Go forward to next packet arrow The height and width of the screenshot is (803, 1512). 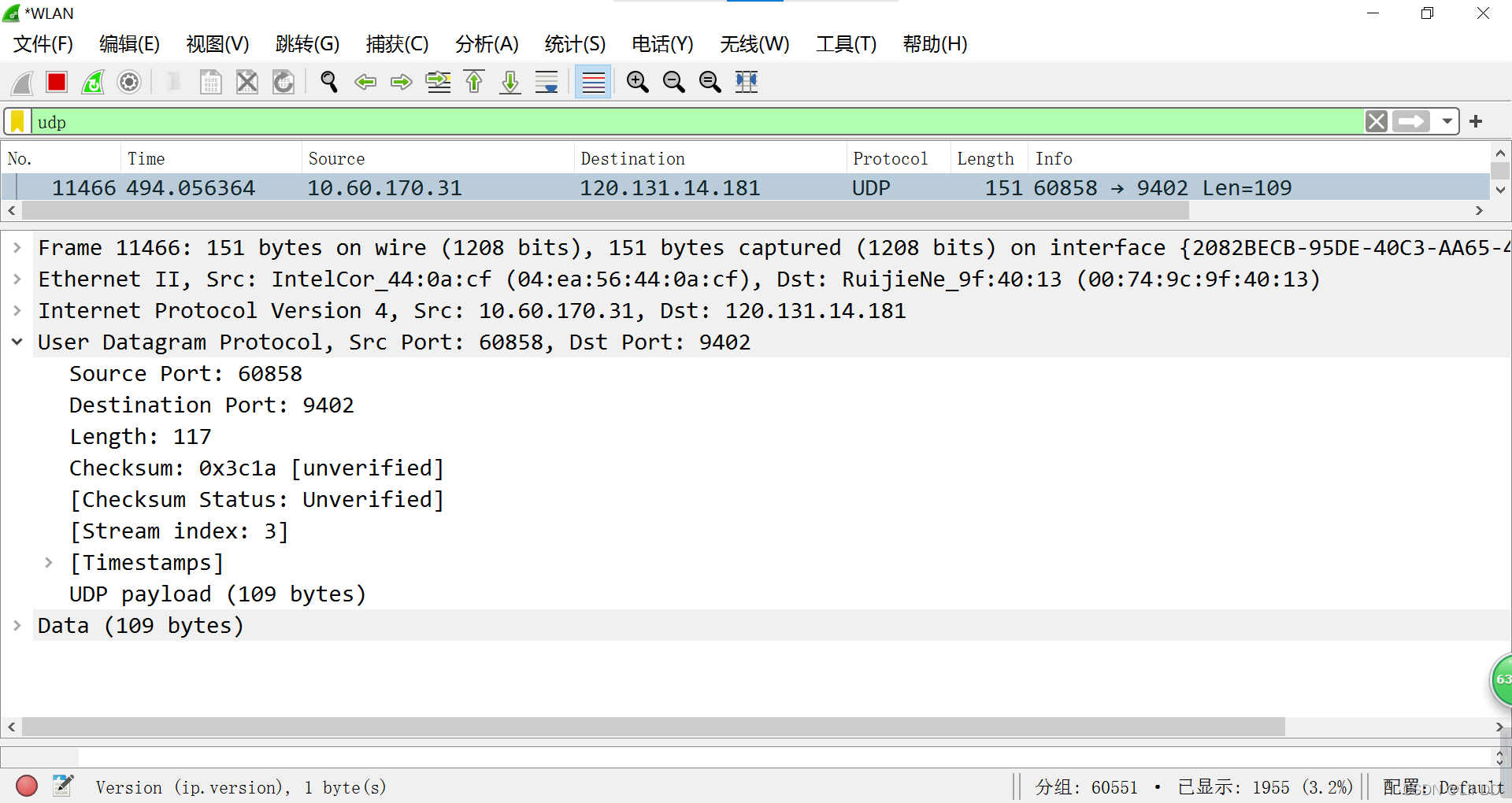pyautogui.click(x=402, y=82)
